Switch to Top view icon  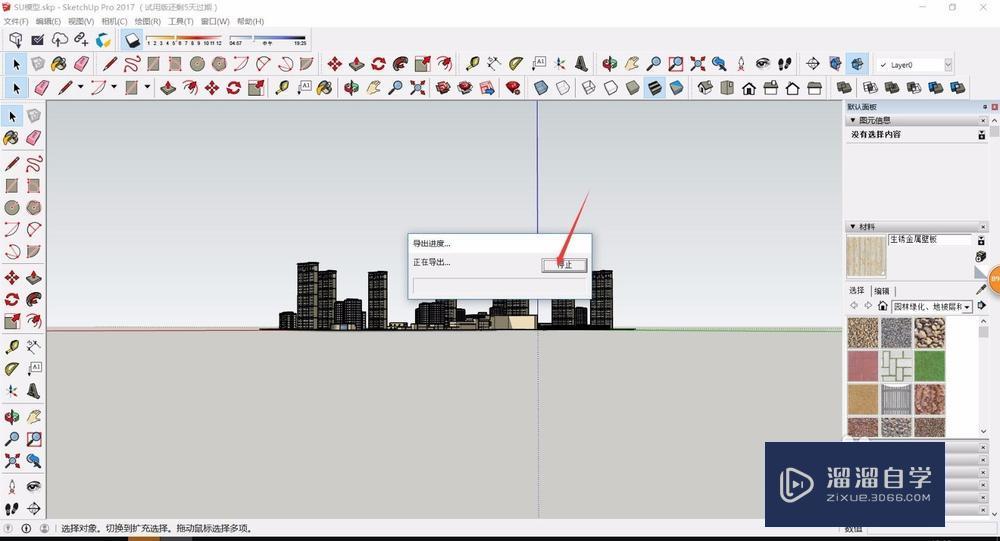726,87
